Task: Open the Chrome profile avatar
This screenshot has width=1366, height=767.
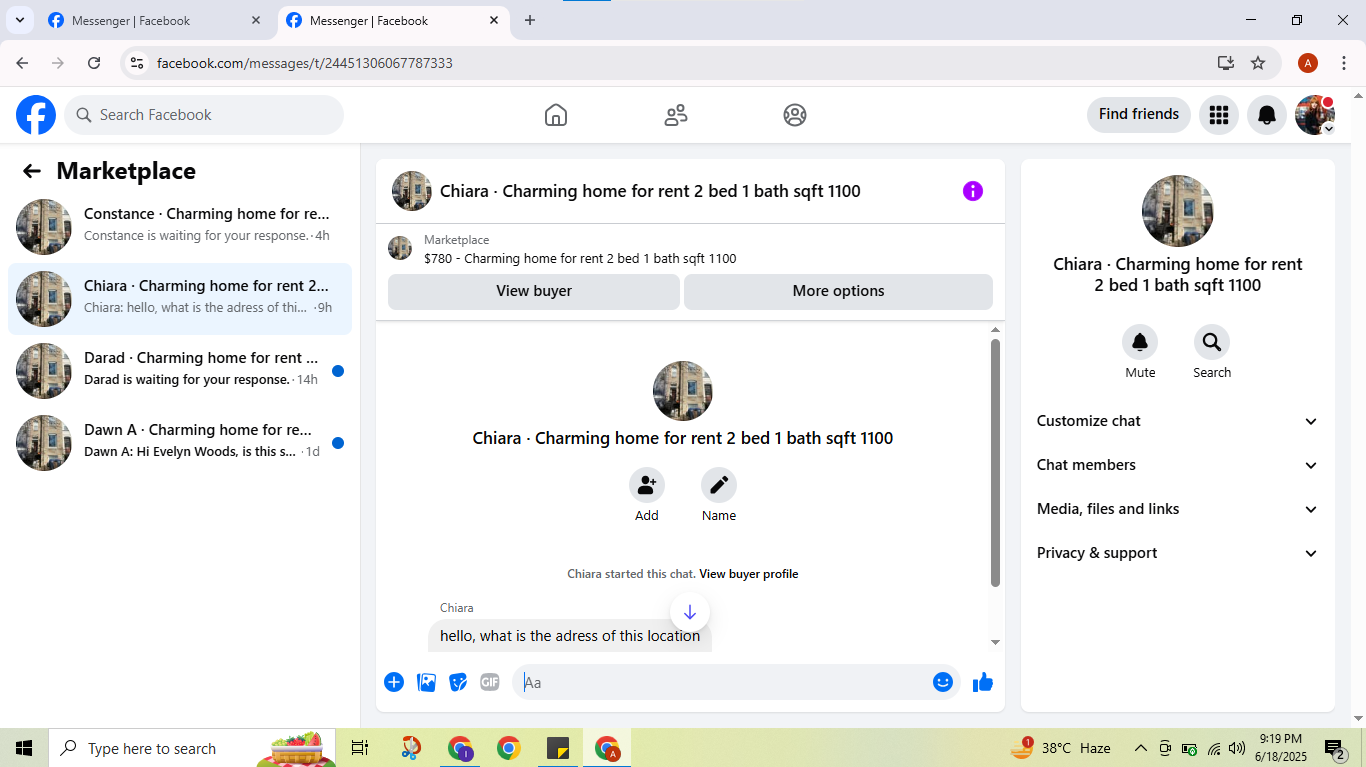Action: click(1308, 63)
